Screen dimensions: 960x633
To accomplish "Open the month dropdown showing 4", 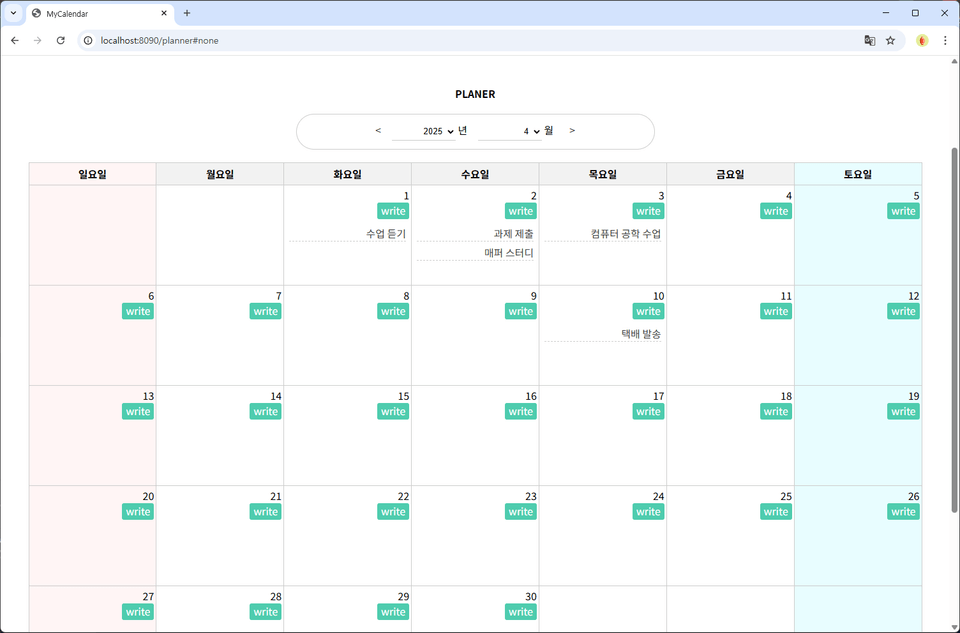I will (510, 131).
